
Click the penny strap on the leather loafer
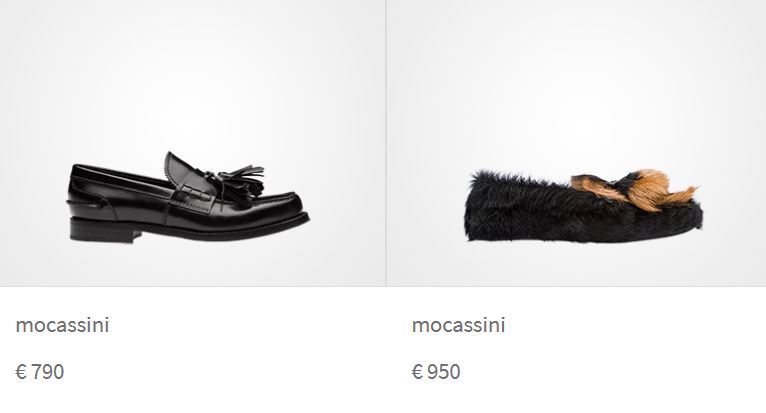click(x=192, y=194)
